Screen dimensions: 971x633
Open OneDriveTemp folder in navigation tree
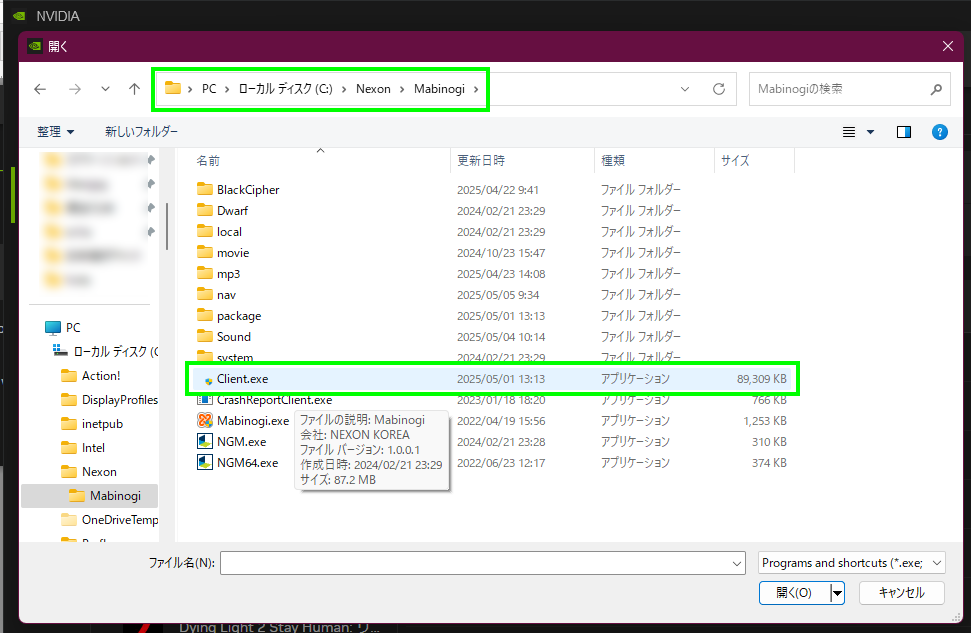120,520
